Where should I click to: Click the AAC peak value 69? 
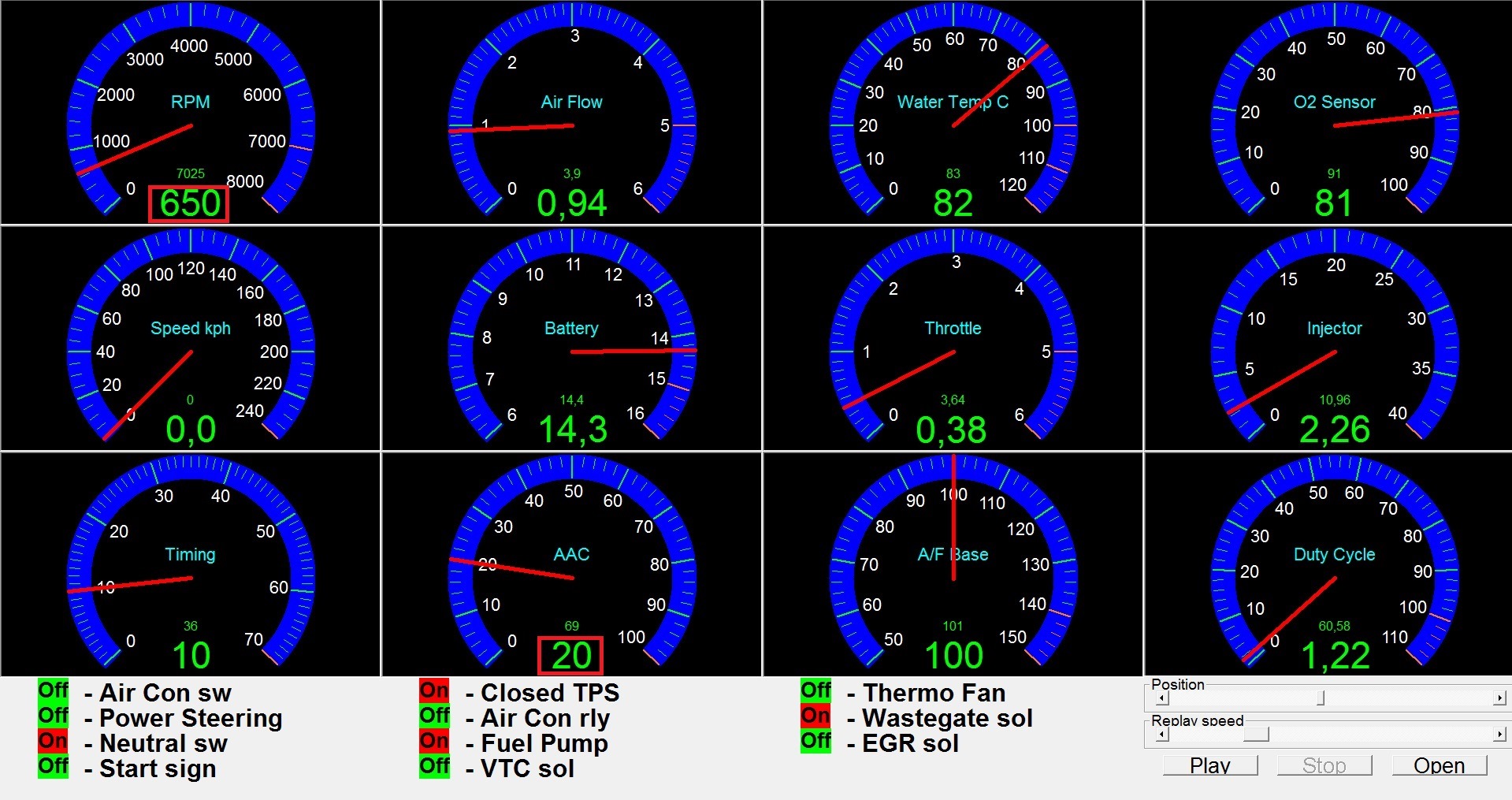coord(571,626)
